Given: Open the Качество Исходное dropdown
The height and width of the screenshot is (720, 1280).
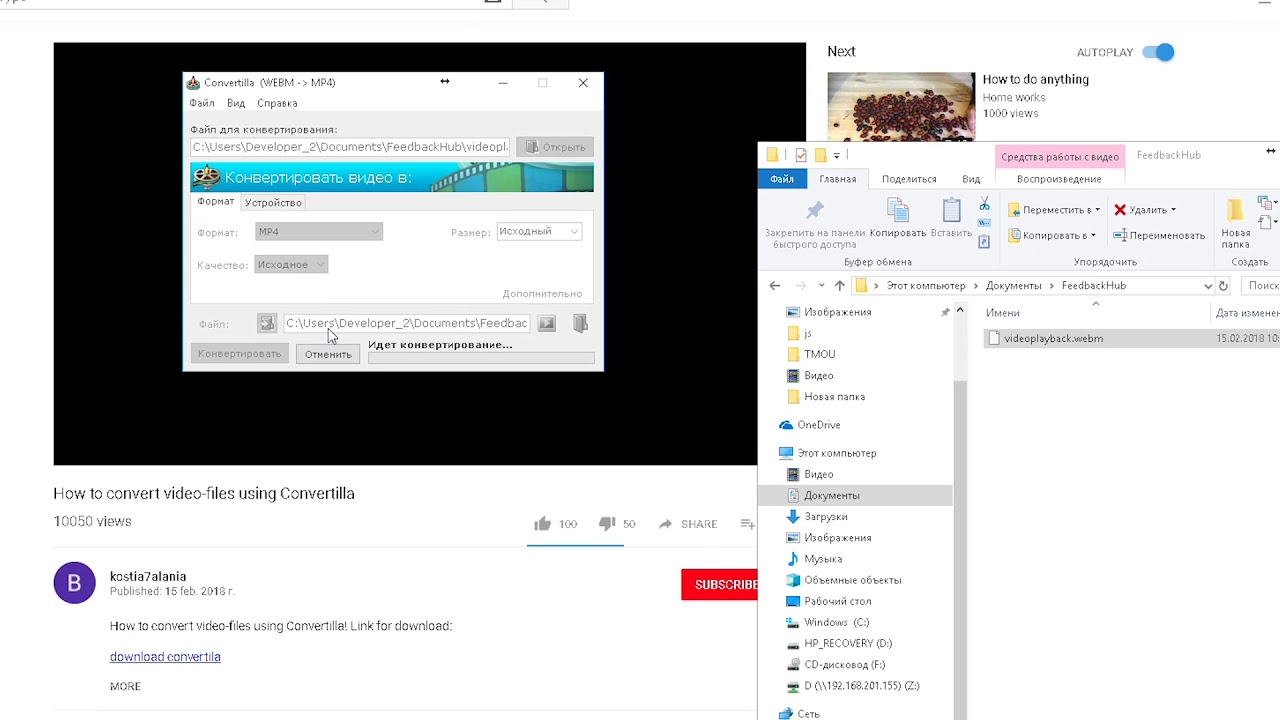Looking at the screenshot, I should pyautogui.click(x=291, y=265).
